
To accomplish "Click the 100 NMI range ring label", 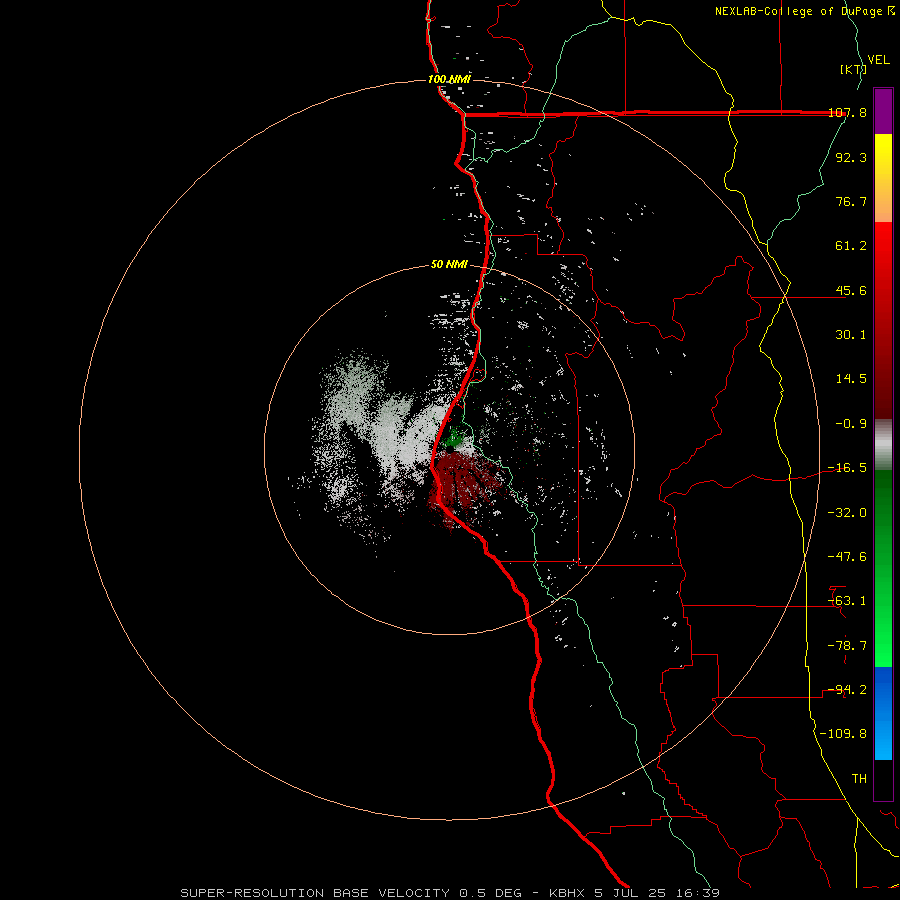I will [449, 79].
